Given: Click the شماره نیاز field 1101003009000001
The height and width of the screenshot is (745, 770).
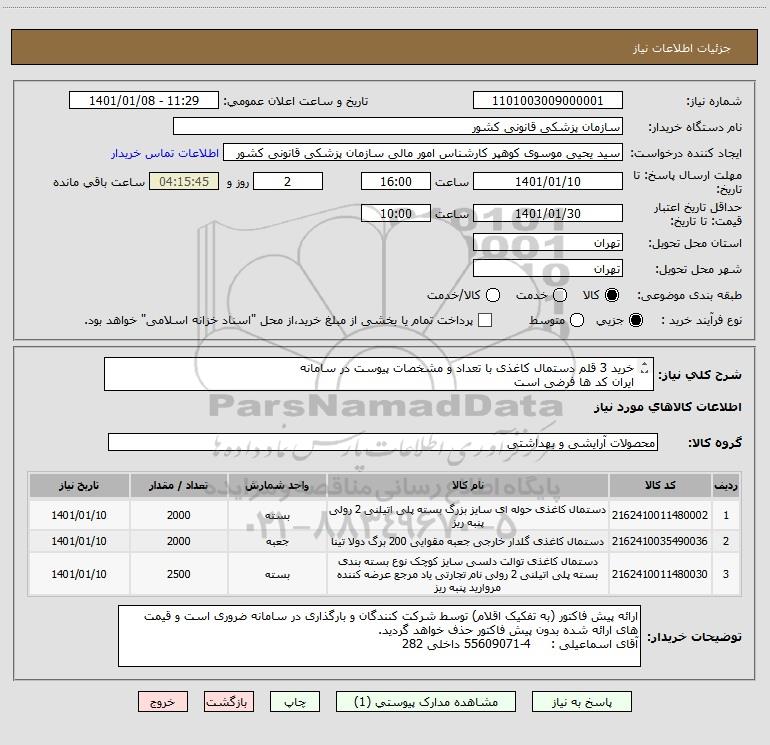Looking at the screenshot, I should [x=548, y=101].
